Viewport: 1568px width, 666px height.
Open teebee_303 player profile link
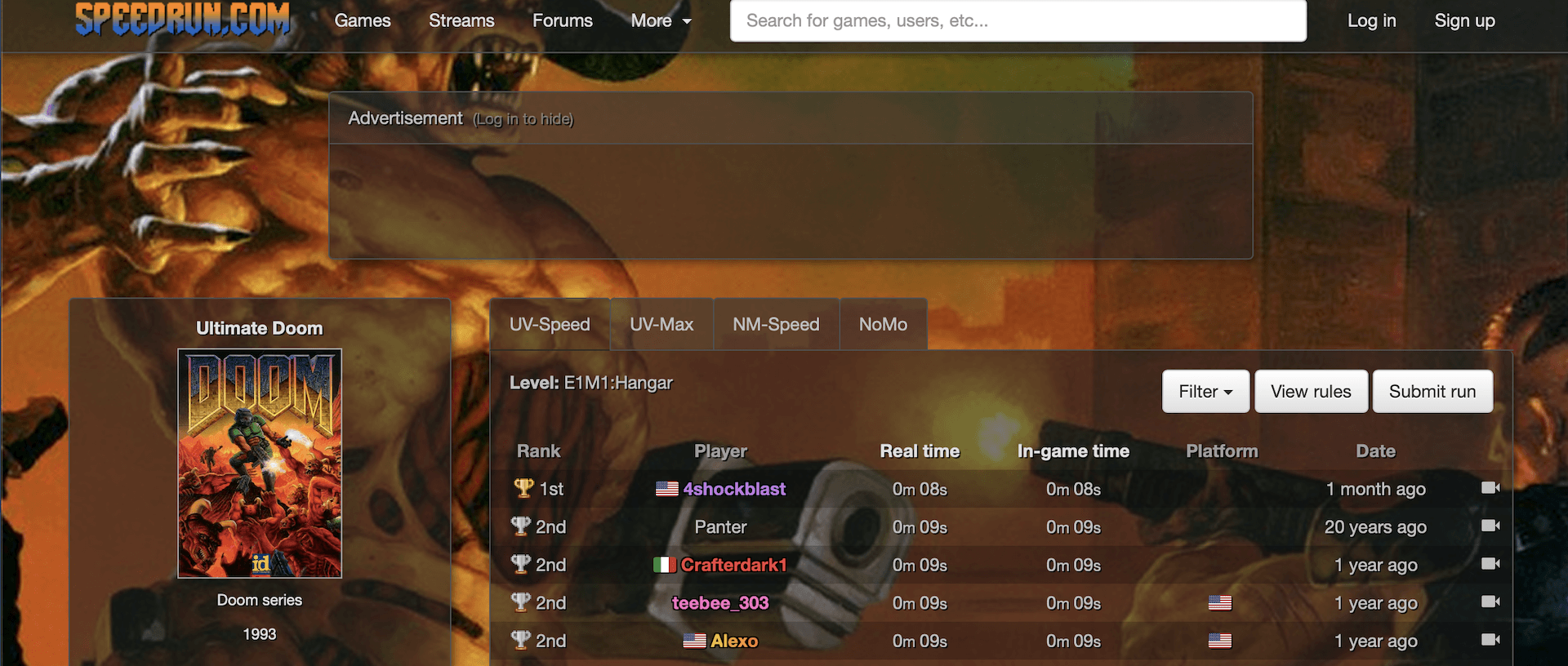[720, 603]
